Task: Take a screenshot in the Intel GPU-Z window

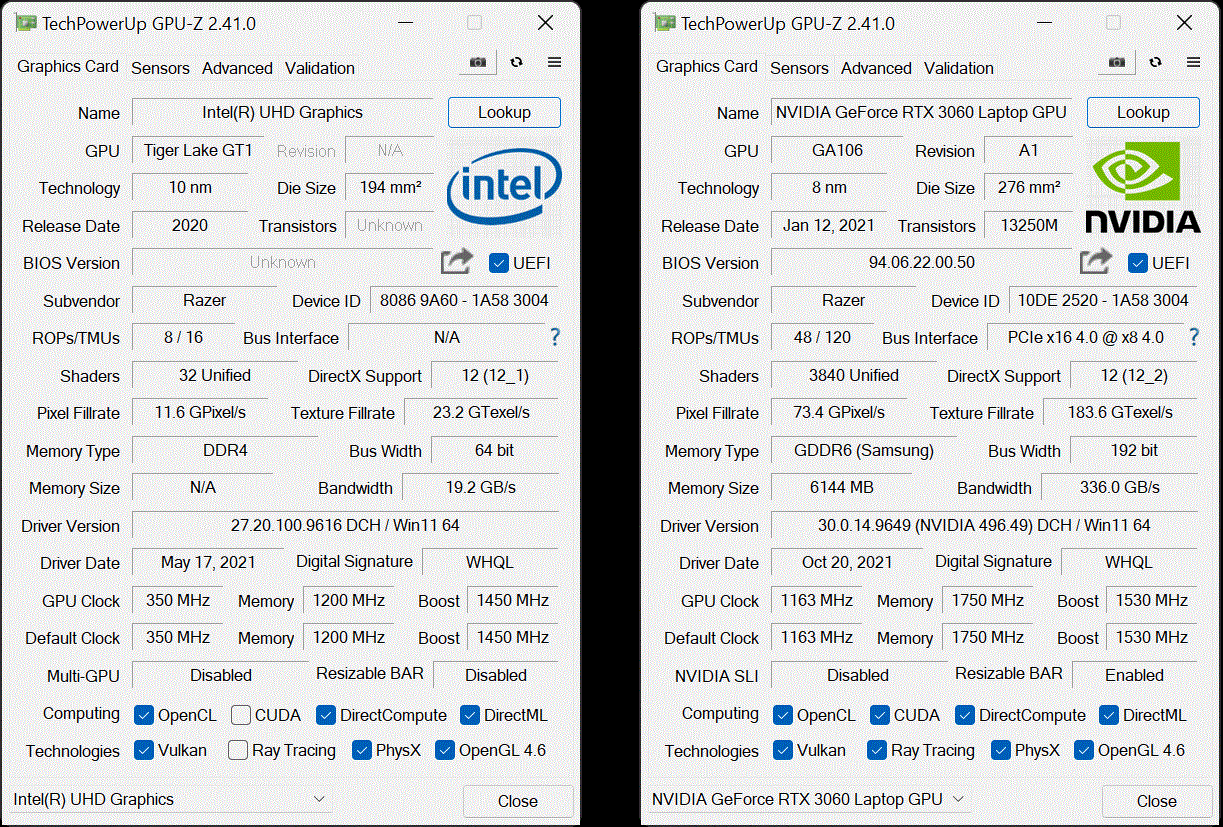Action: point(478,62)
